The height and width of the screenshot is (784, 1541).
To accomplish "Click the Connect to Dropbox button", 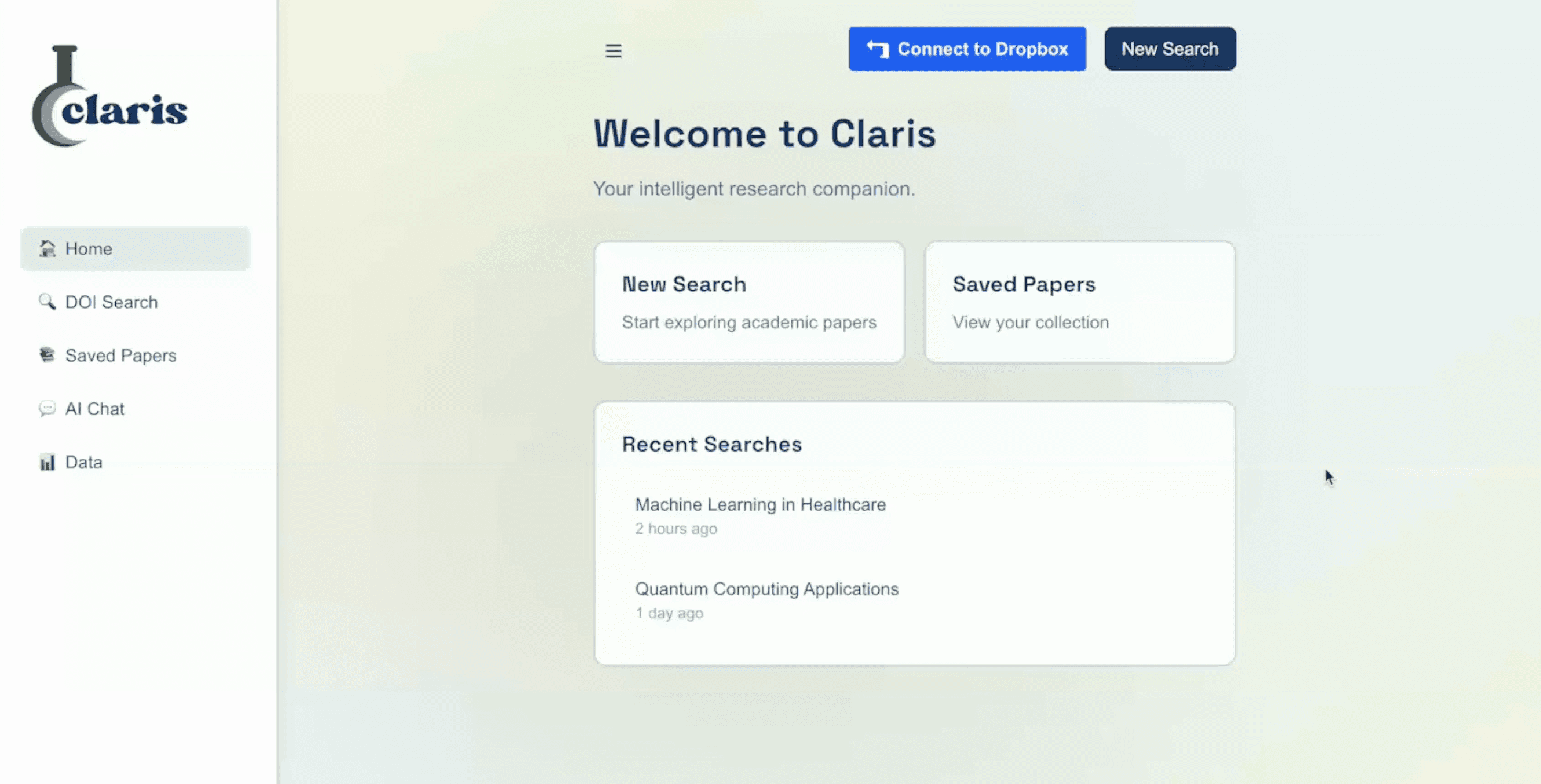I will click(967, 49).
